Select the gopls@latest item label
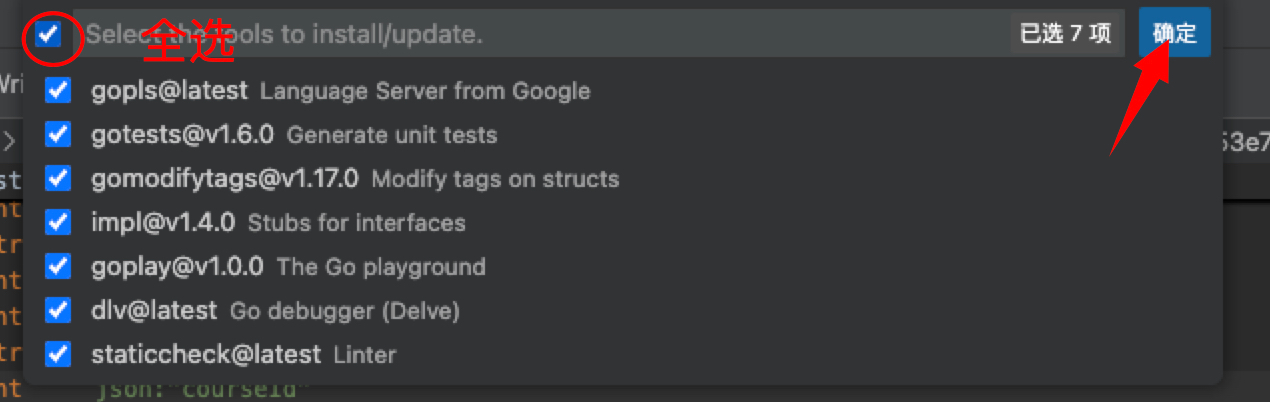Image resolution: width=1270 pixels, height=402 pixels. tap(169, 91)
